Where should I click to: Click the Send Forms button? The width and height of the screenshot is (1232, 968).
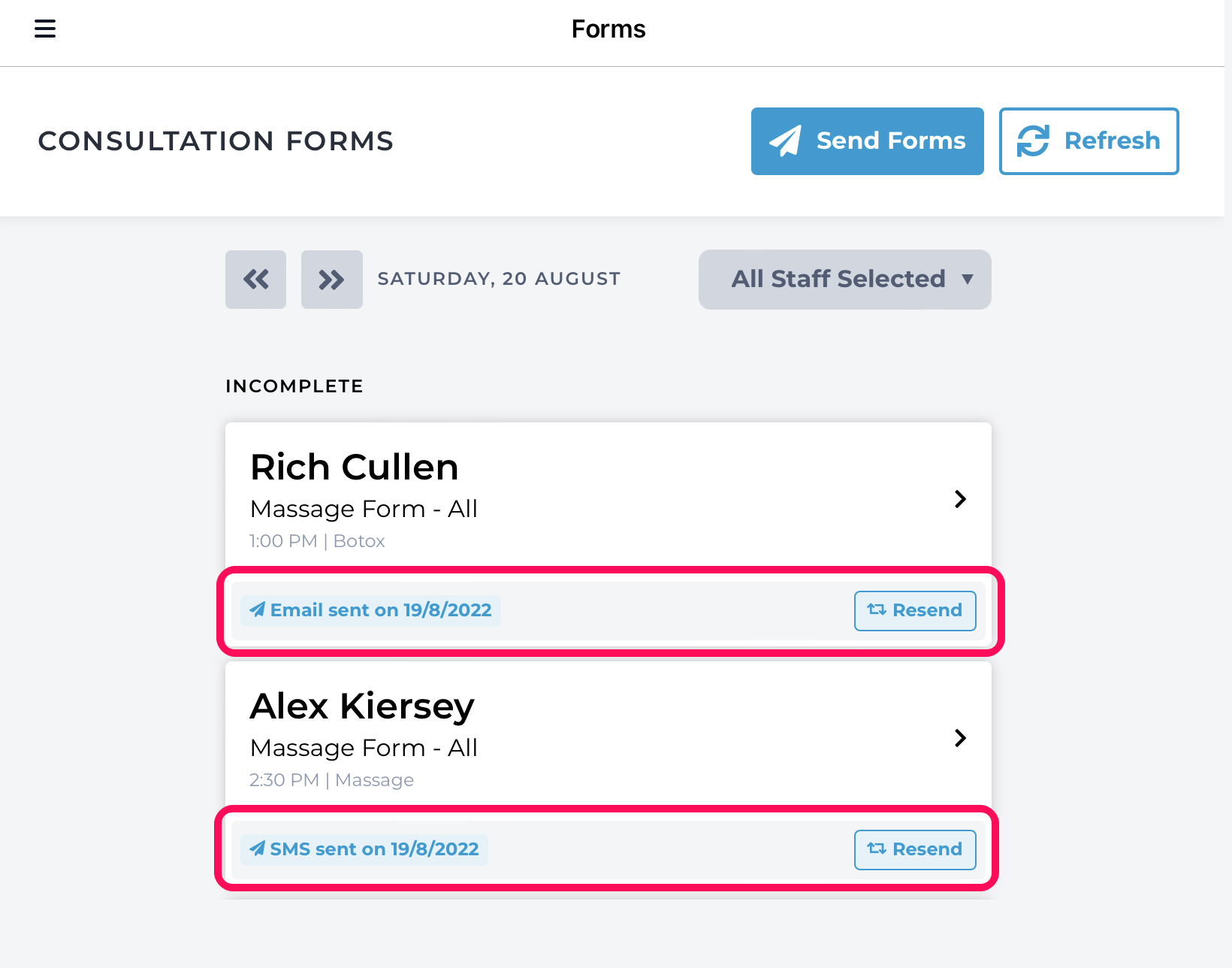coord(867,141)
